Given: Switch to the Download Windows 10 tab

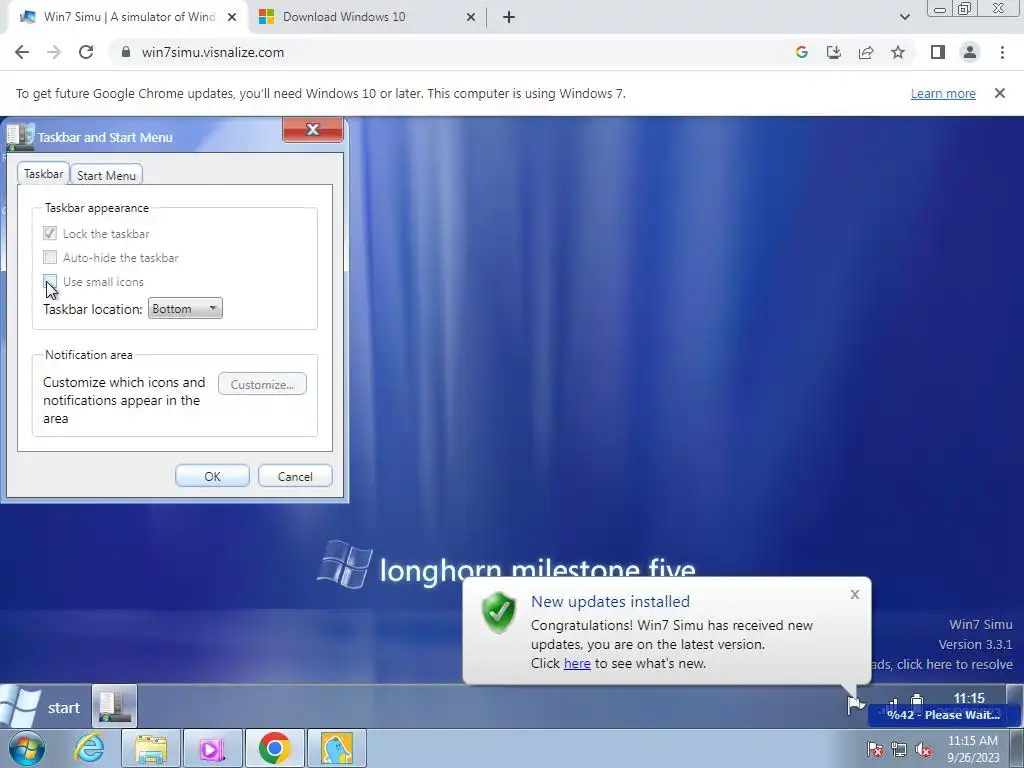Looking at the screenshot, I should click(367, 18).
